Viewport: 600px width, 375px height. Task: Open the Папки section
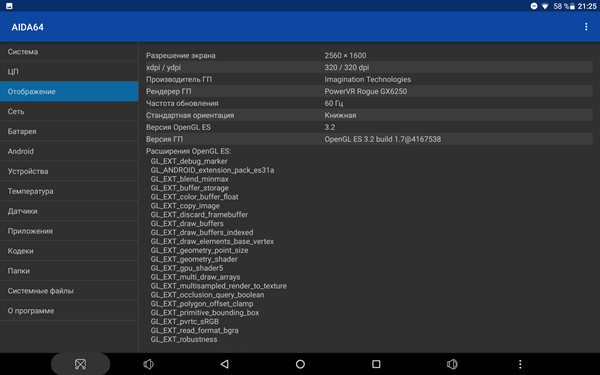pyautogui.click(x=69, y=271)
